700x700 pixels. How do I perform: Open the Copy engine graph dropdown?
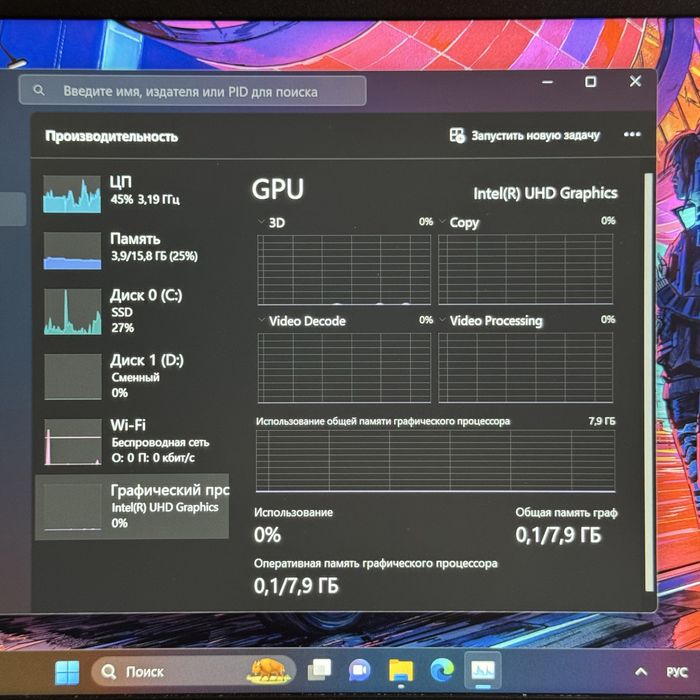(442, 221)
